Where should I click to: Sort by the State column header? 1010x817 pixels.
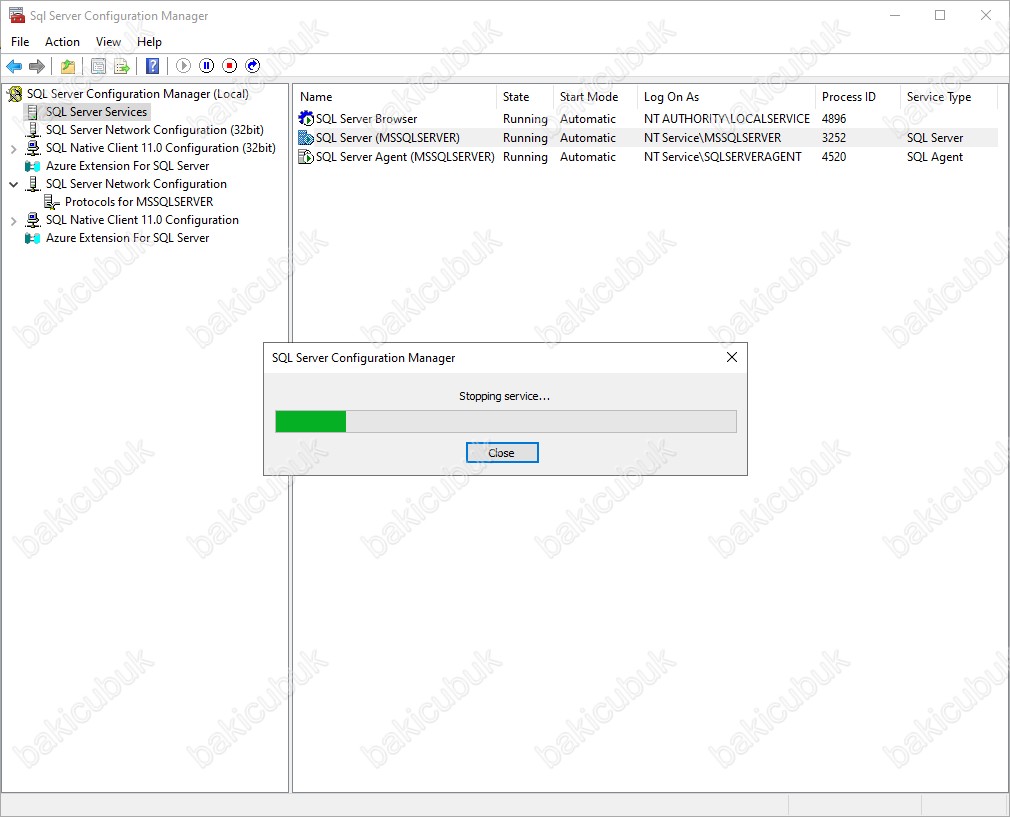pyautogui.click(x=524, y=97)
